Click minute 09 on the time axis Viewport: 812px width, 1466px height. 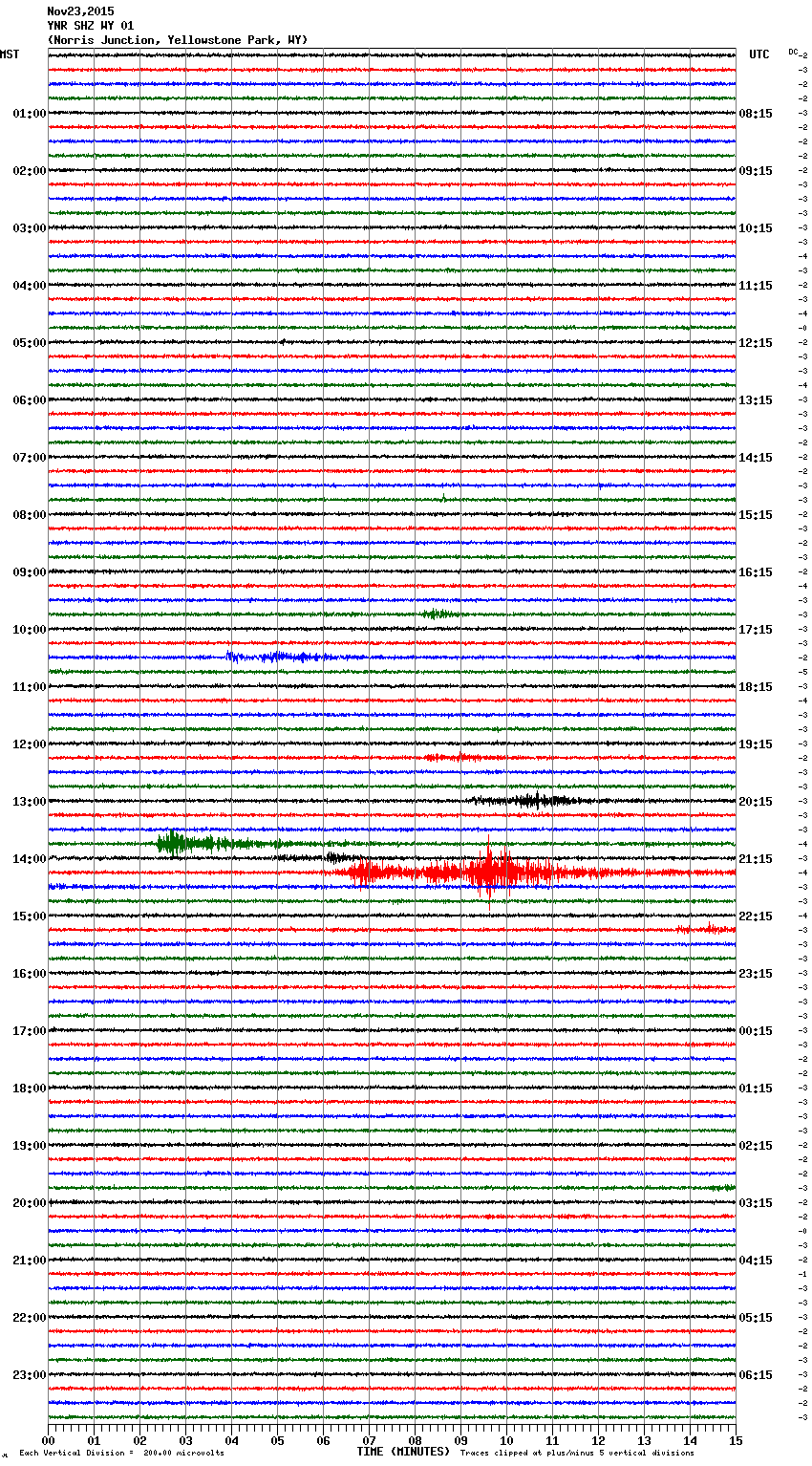click(x=460, y=1440)
